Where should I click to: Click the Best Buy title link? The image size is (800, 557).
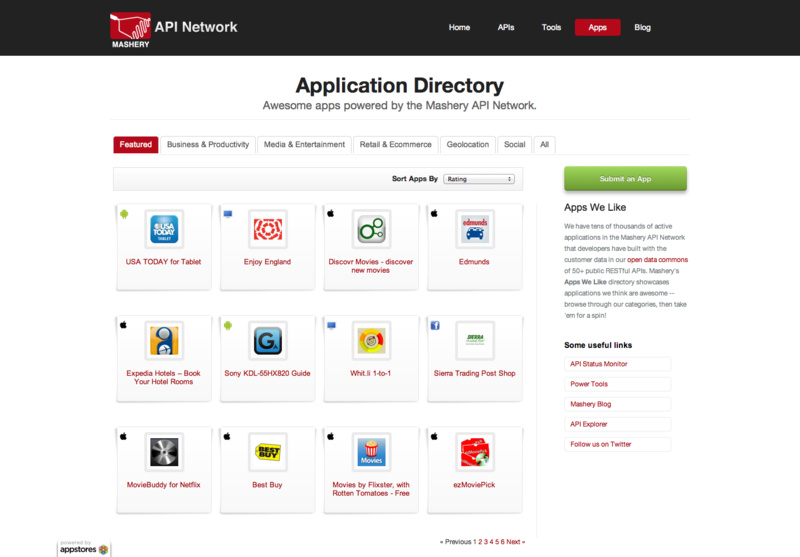click(x=267, y=485)
